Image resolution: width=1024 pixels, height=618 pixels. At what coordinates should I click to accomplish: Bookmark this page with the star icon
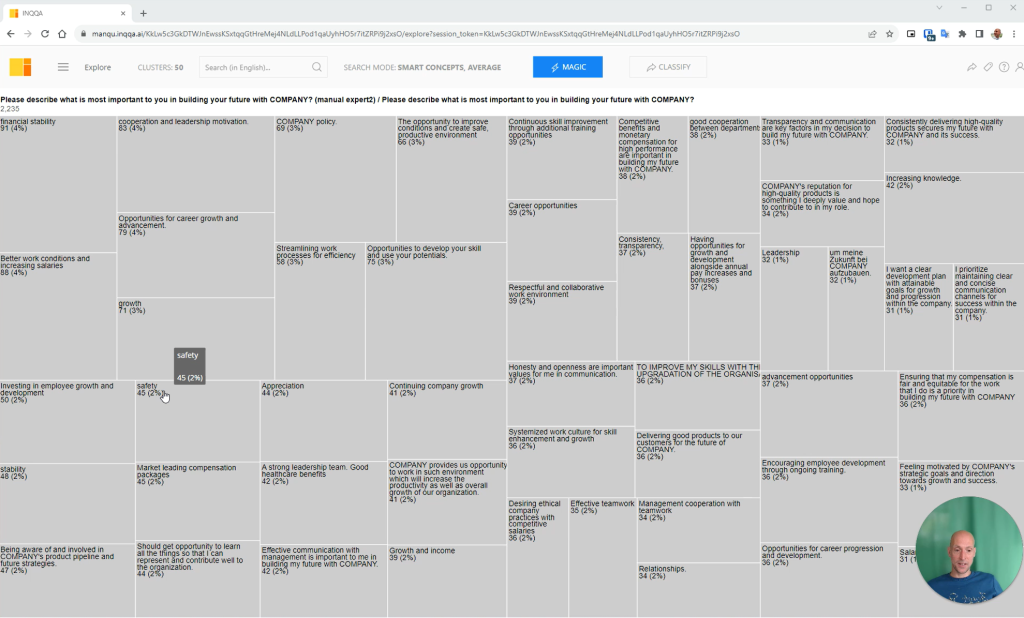(x=889, y=34)
